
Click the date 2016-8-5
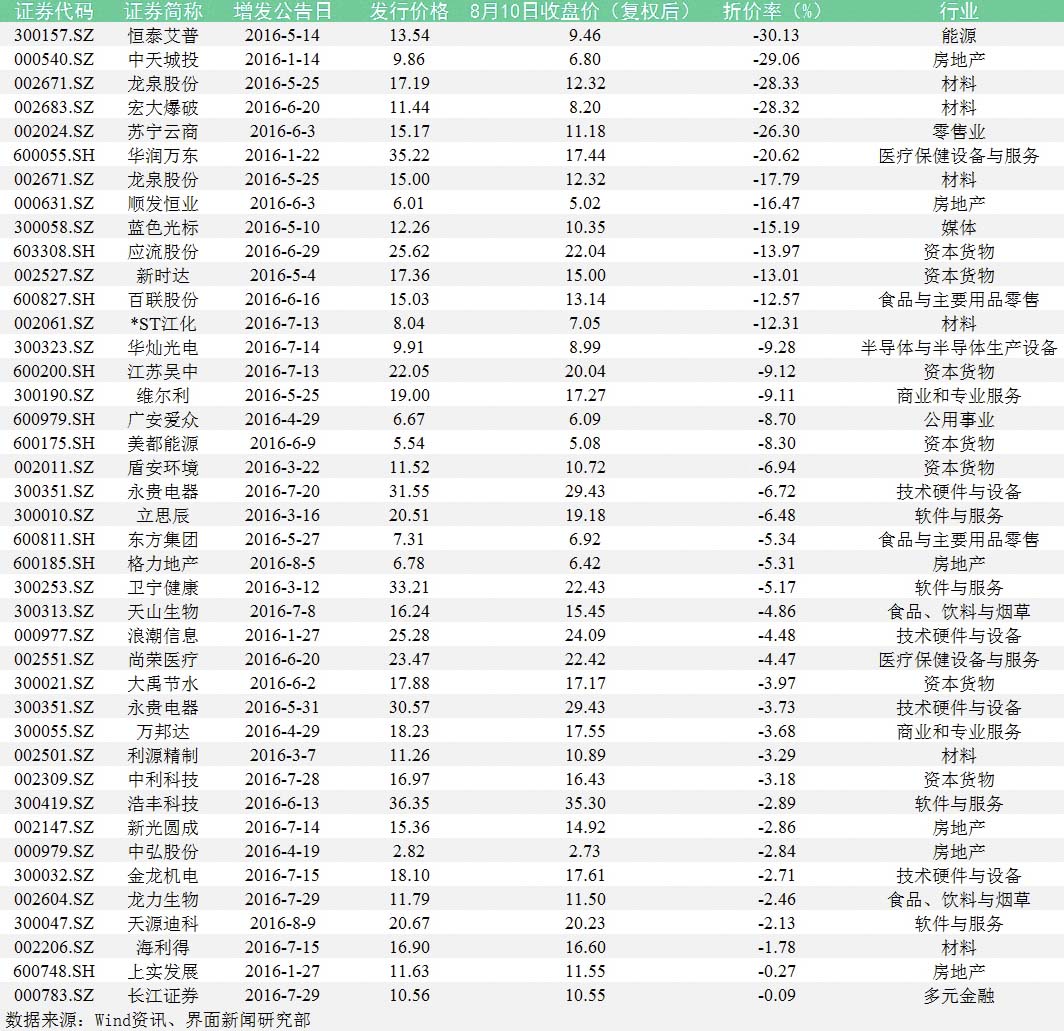click(282, 563)
